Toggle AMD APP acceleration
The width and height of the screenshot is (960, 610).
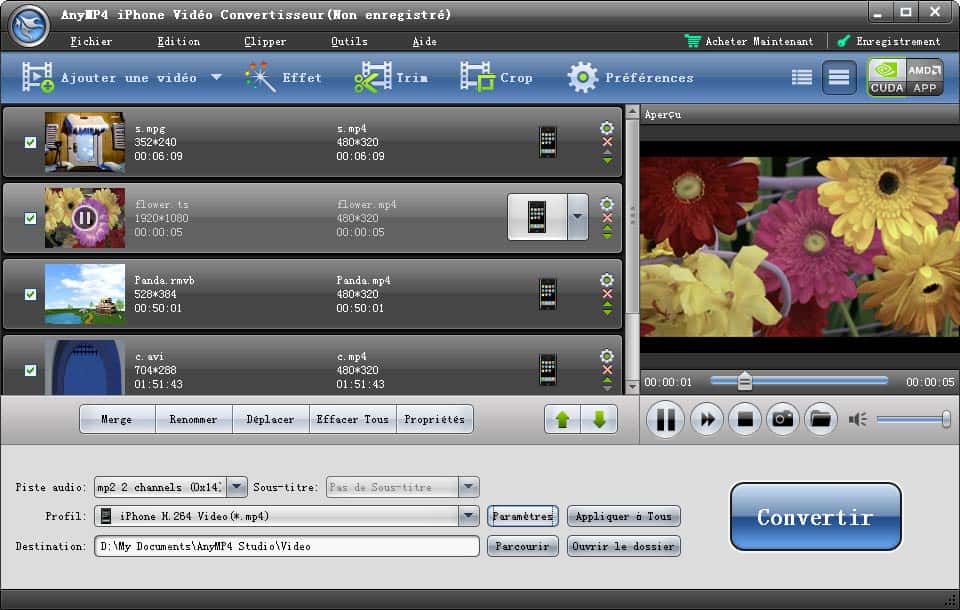(924, 77)
